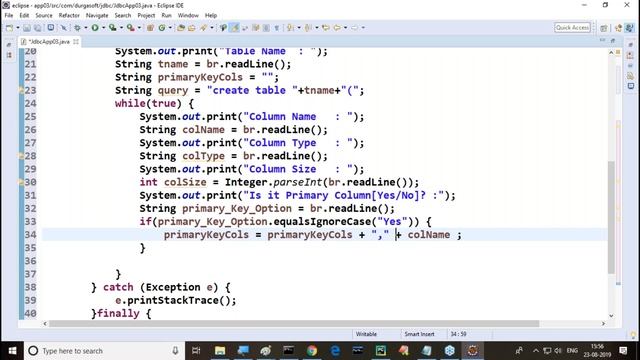Click the Open Task icon
The height and width of the screenshot is (360, 640).
click(191, 28)
